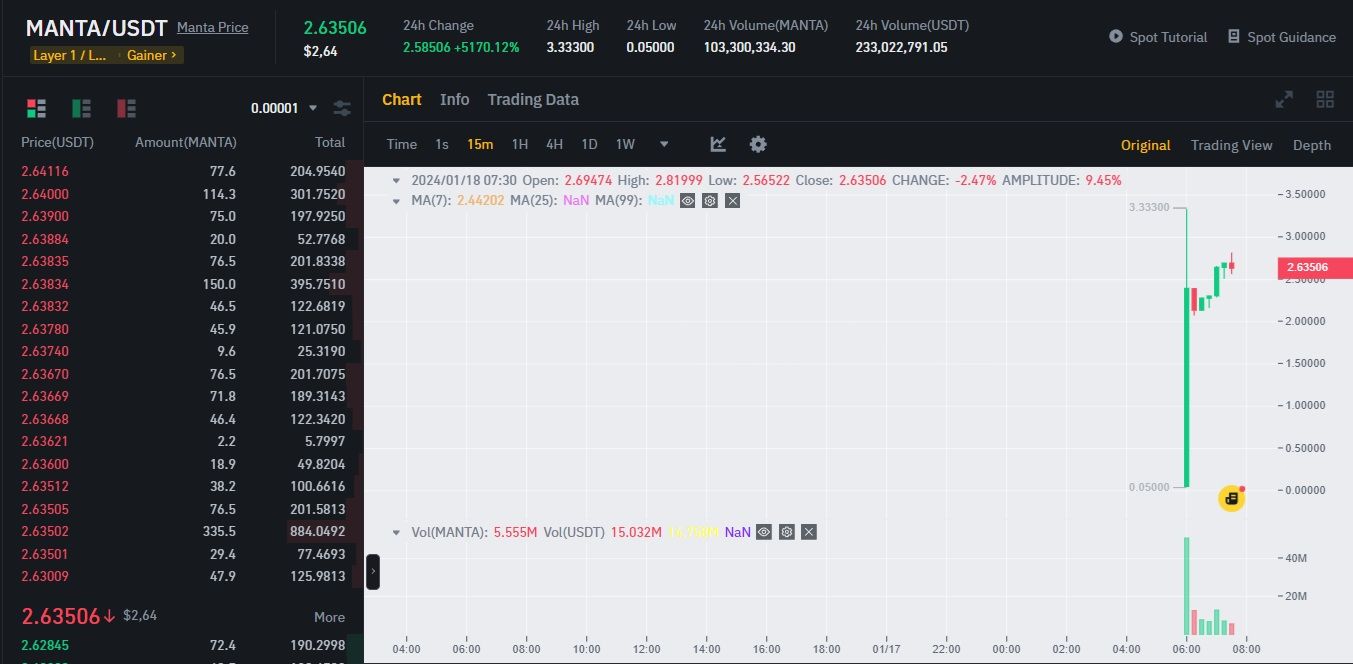Show buy orders only view icon
The image size is (1353, 664).
(82, 108)
